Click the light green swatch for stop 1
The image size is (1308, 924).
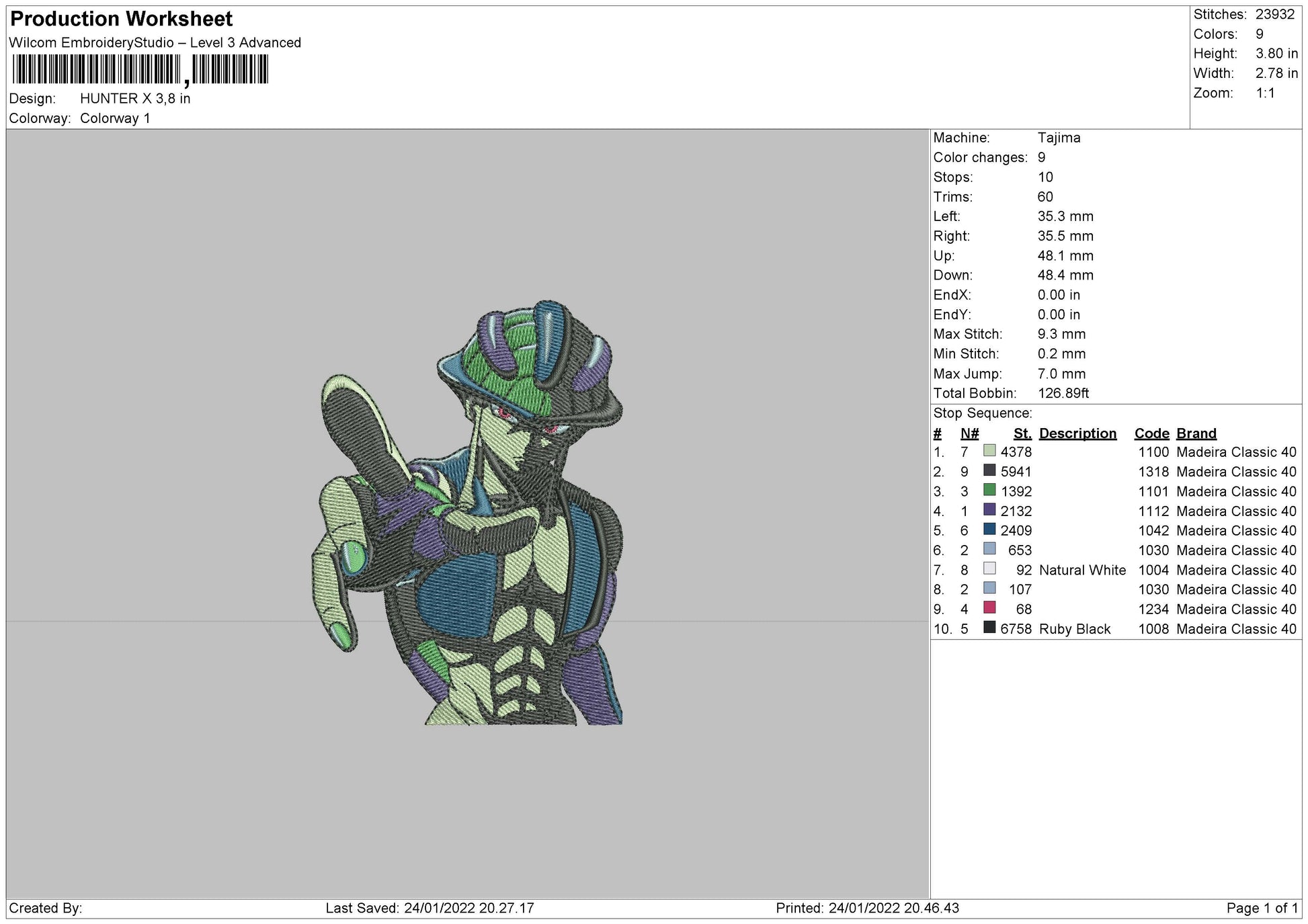[989, 450]
